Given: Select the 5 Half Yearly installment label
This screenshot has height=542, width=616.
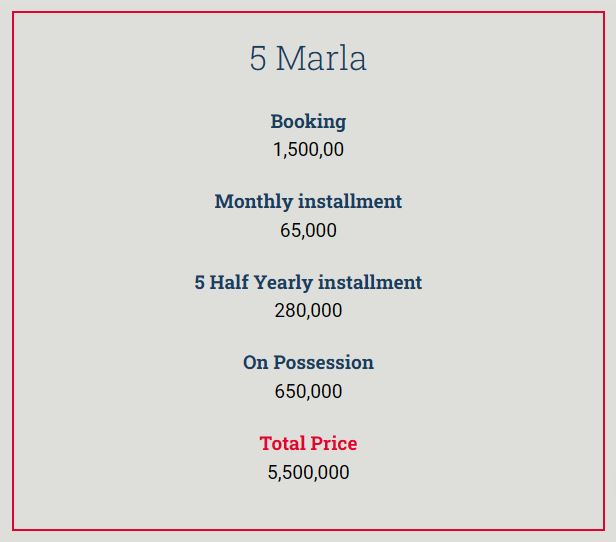Looking at the screenshot, I should [x=308, y=282].
